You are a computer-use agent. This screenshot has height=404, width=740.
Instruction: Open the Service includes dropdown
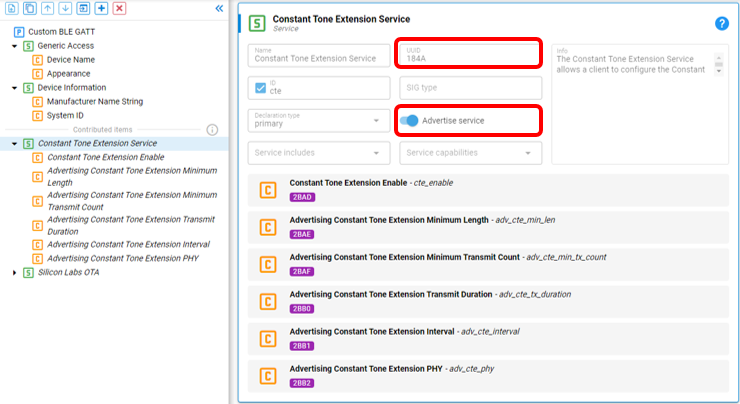[x=319, y=153]
